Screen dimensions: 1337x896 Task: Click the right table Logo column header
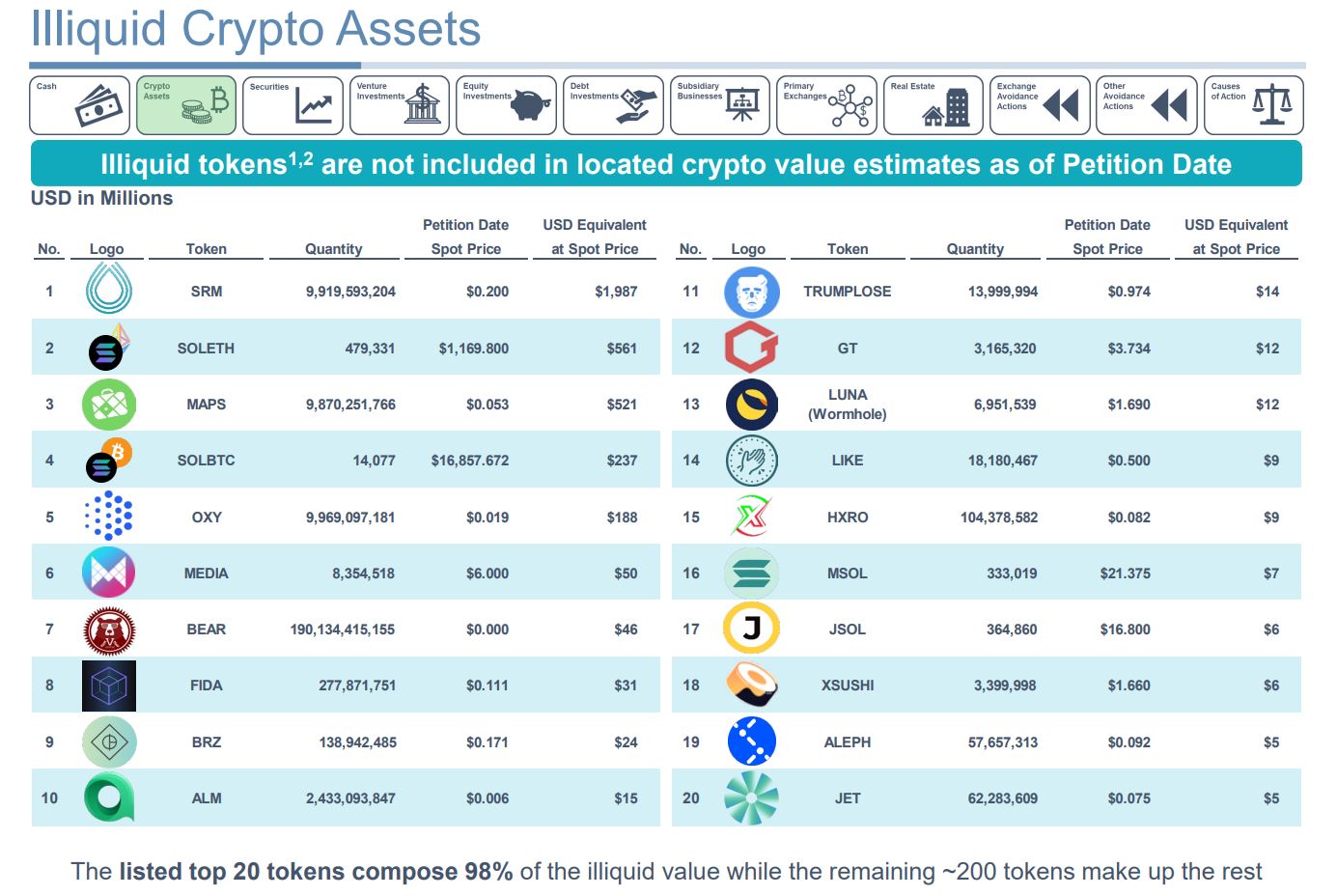click(x=748, y=249)
